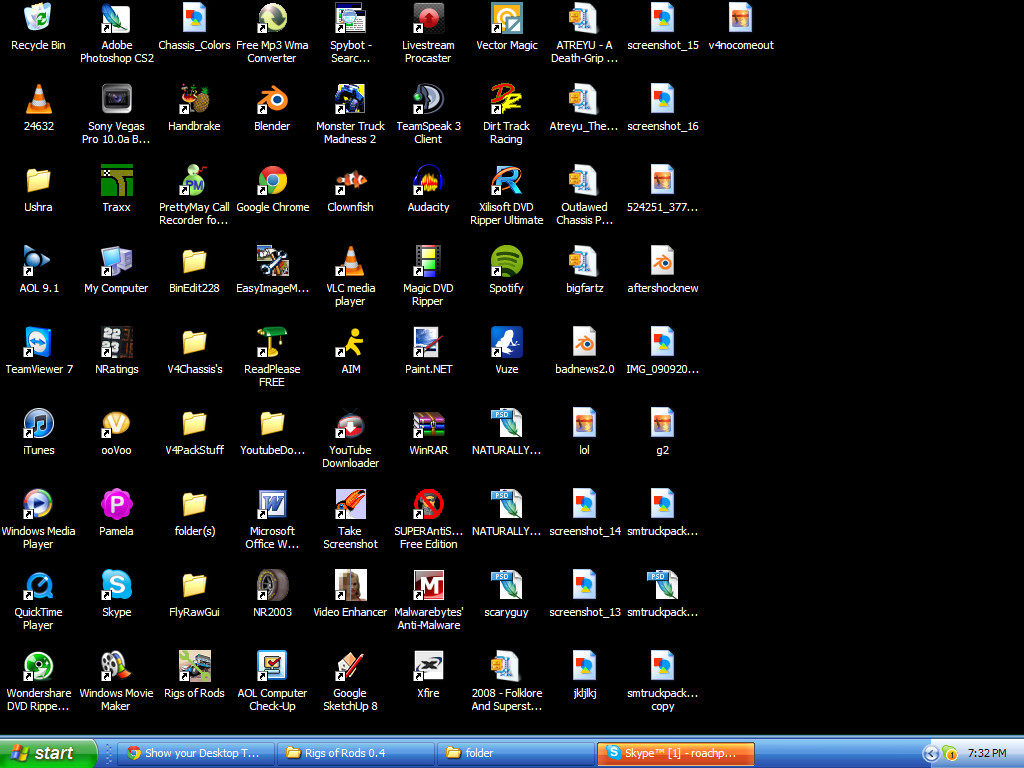Open the flashing Skype taskbar button
Image resolution: width=1024 pixels, height=768 pixels.
676,753
